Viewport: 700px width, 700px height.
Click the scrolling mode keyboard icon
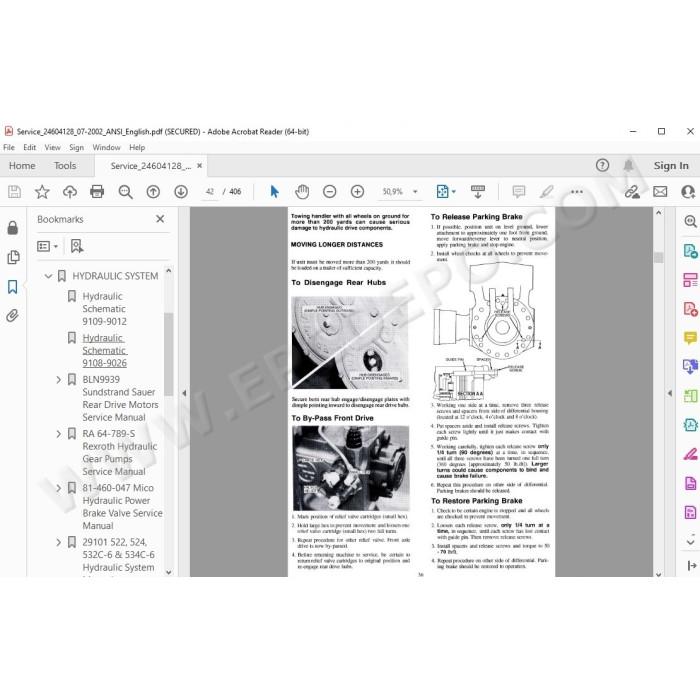click(478, 192)
